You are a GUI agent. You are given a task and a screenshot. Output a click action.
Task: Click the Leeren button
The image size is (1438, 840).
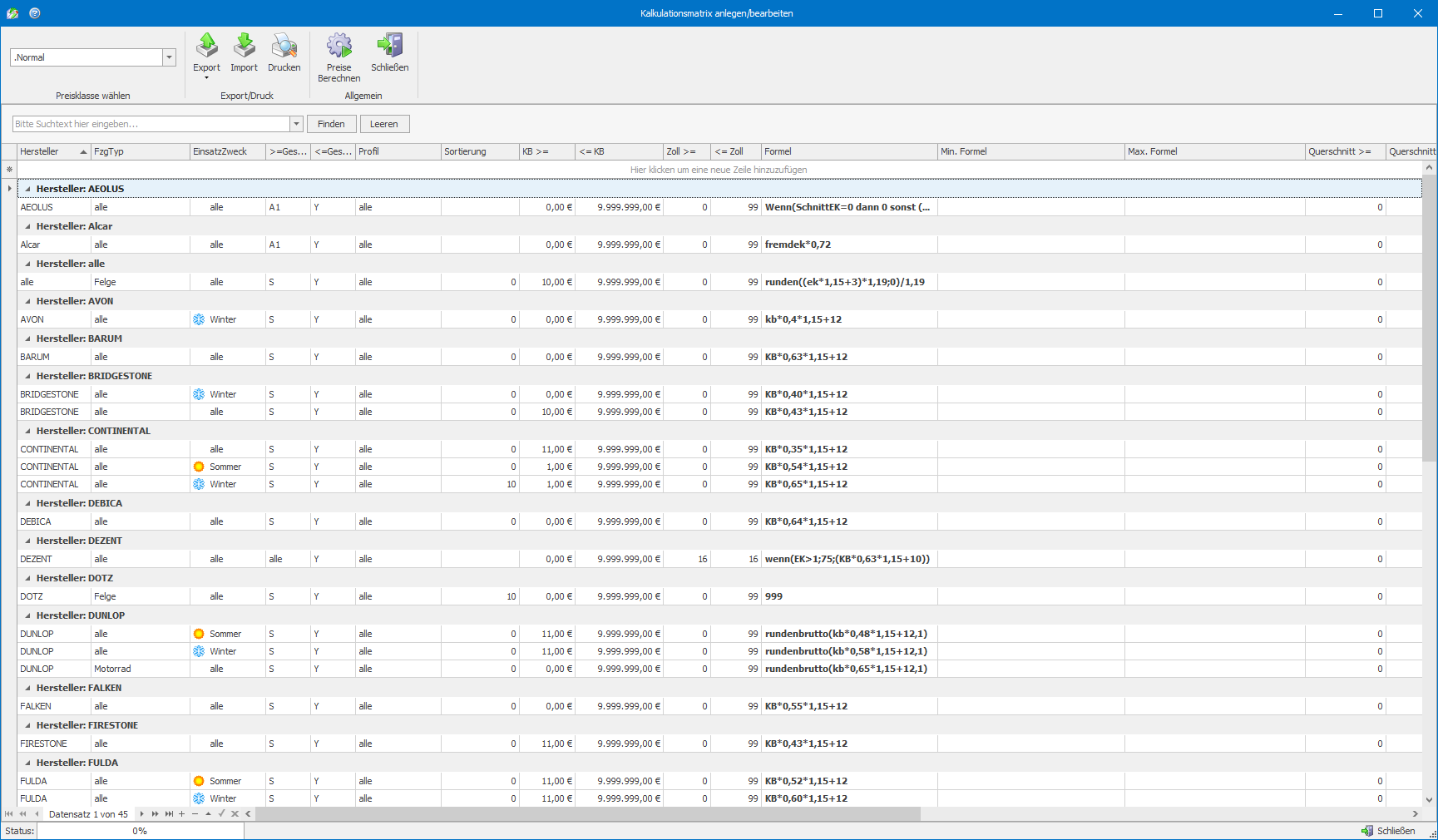click(x=384, y=124)
